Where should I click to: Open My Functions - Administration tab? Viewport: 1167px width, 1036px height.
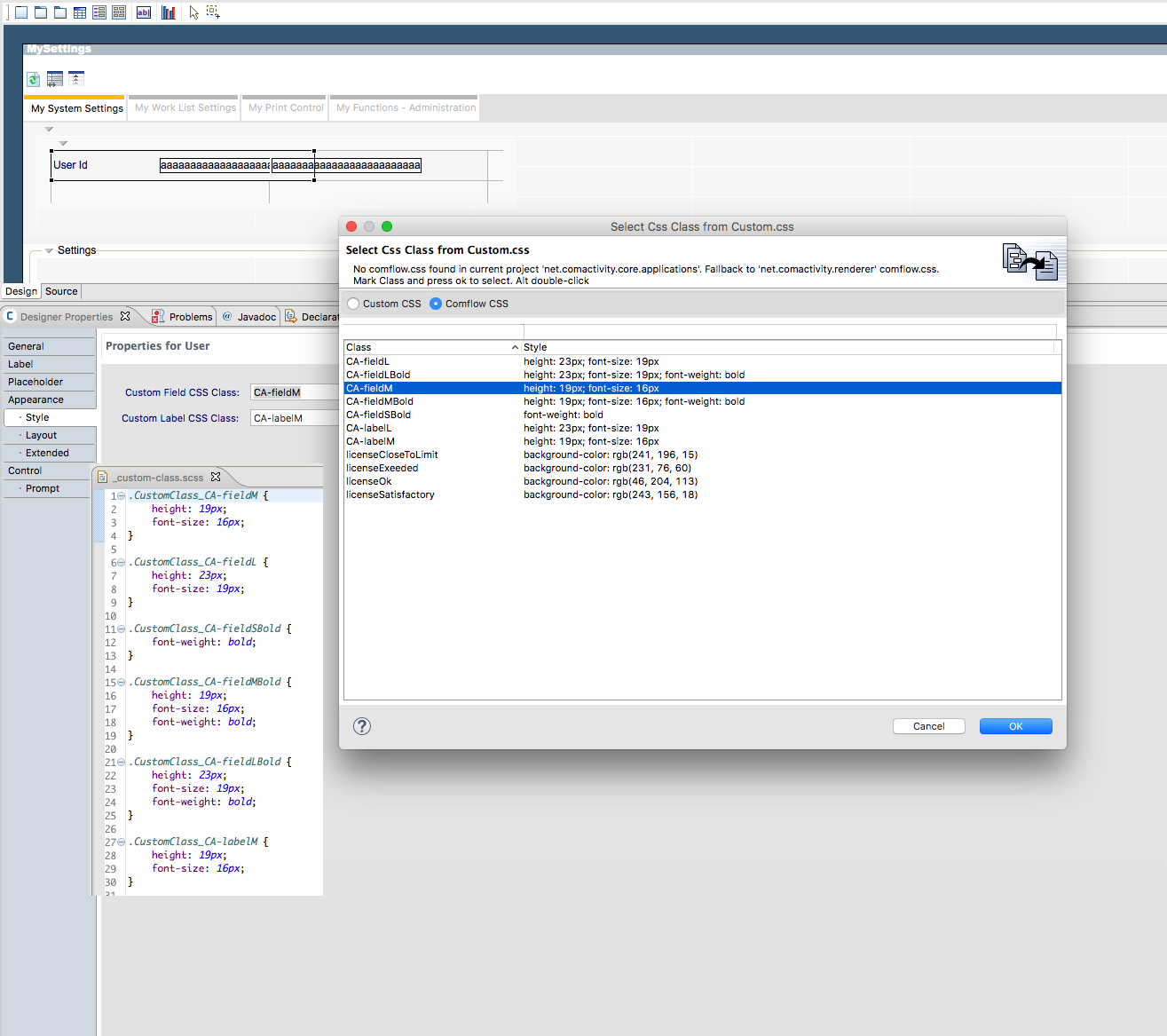(406, 107)
